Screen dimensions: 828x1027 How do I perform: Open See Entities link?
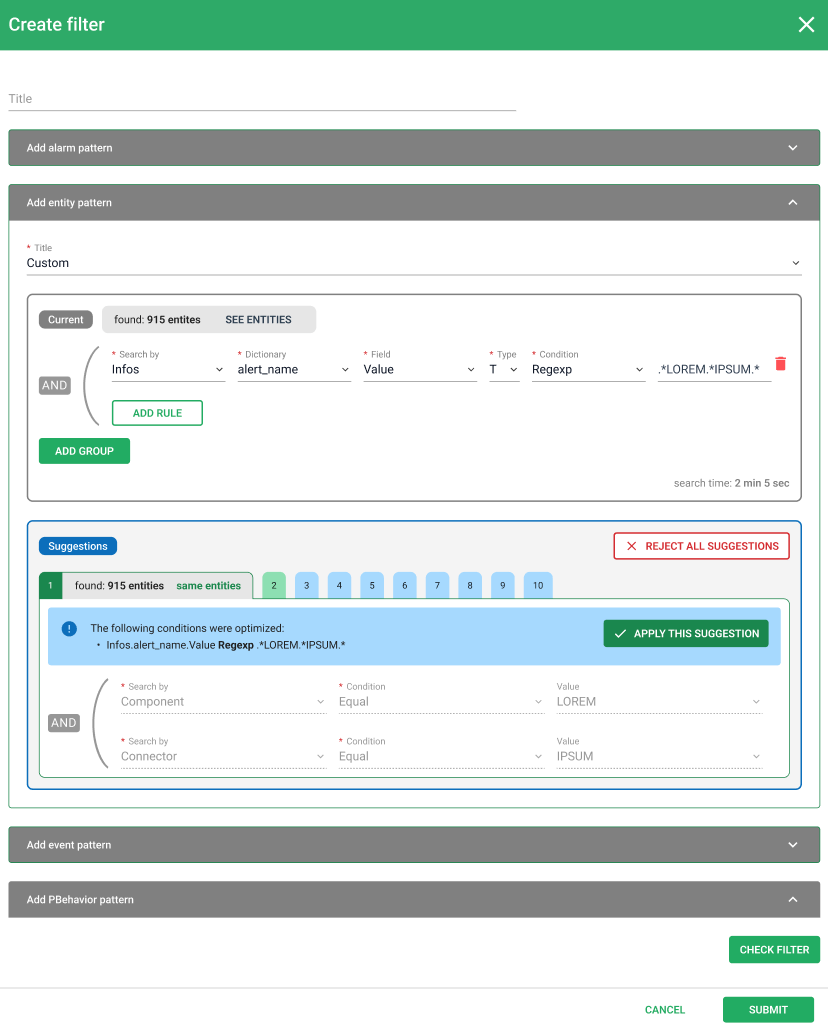[258, 320]
